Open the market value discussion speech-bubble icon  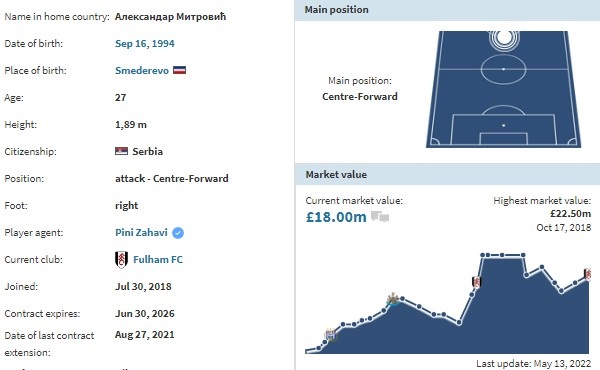380,217
